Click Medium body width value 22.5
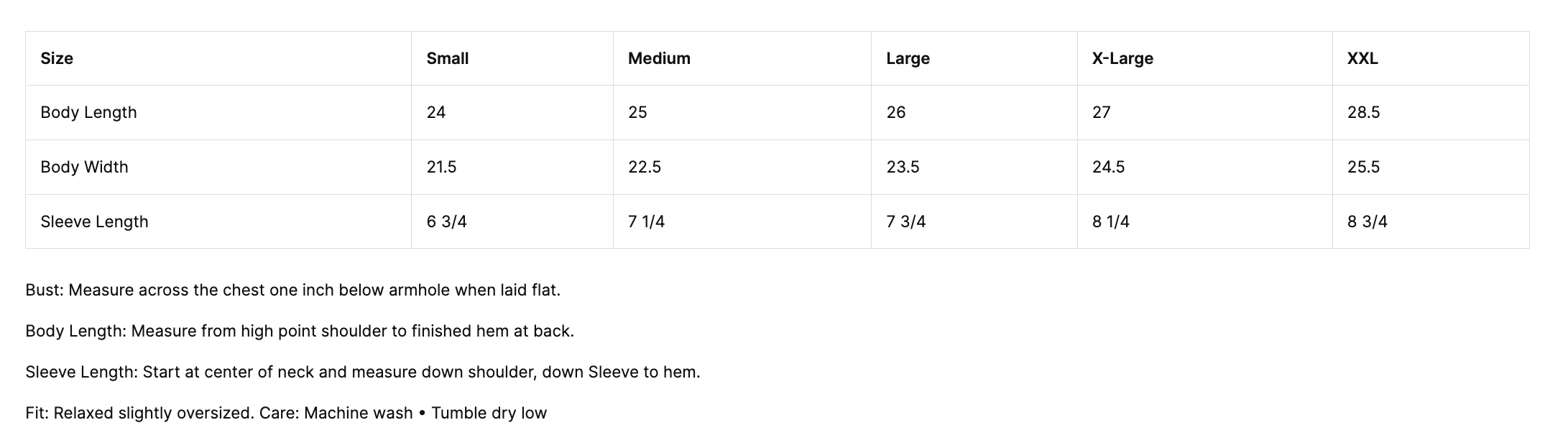Screen dimensions: 1568x443 [644, 167]
